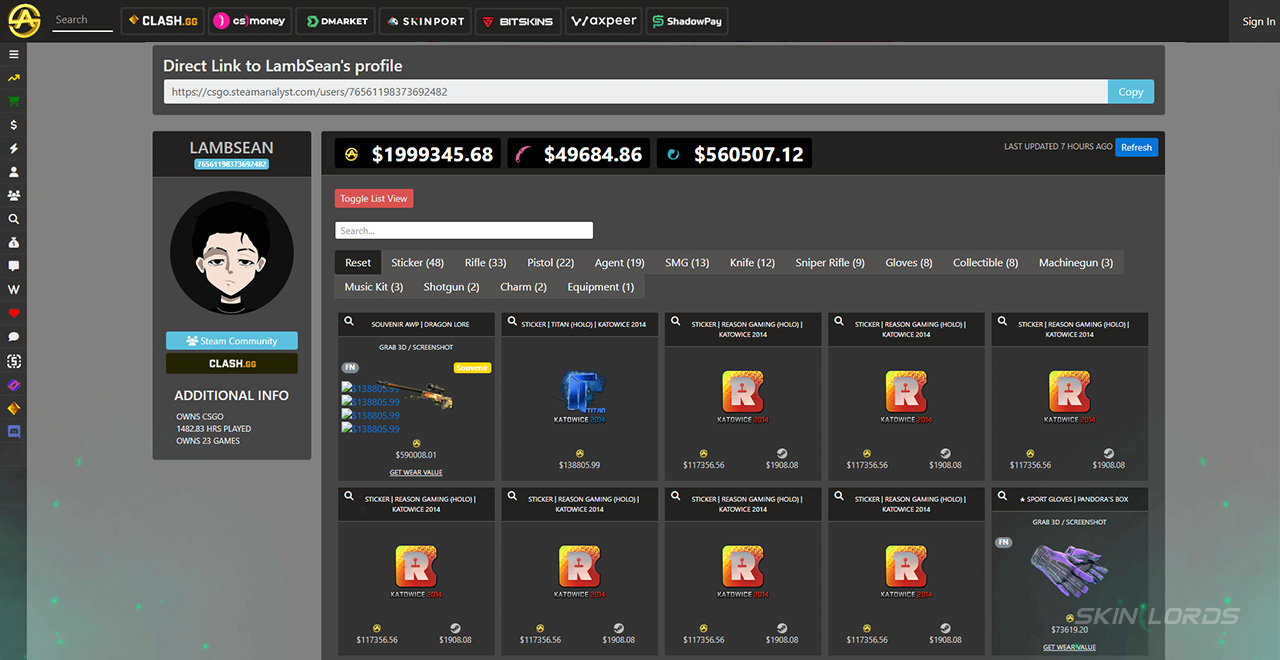Click magnifier on Titan (Holo) sticker card
The image size is (1280, 660).
tap(512, 322)
